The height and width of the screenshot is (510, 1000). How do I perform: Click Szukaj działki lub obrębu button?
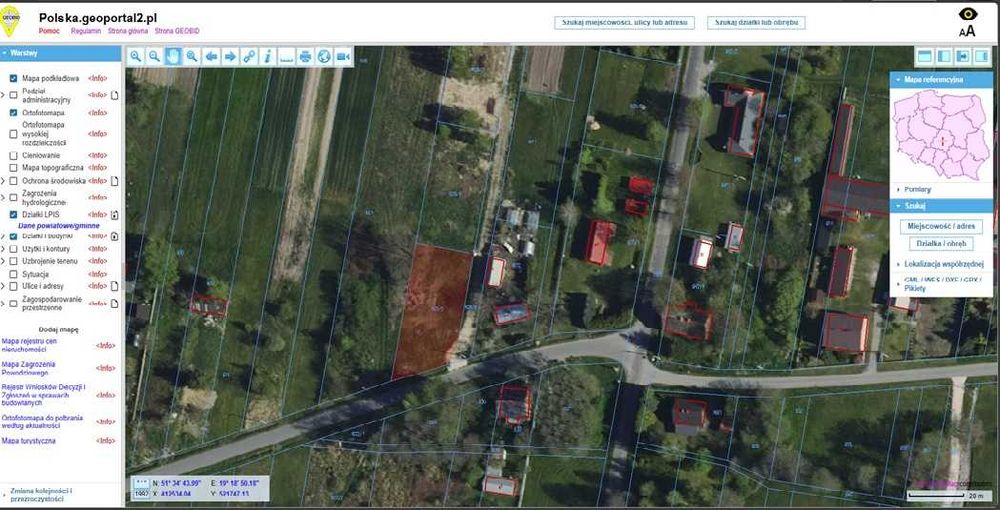(x=756, y=22)
